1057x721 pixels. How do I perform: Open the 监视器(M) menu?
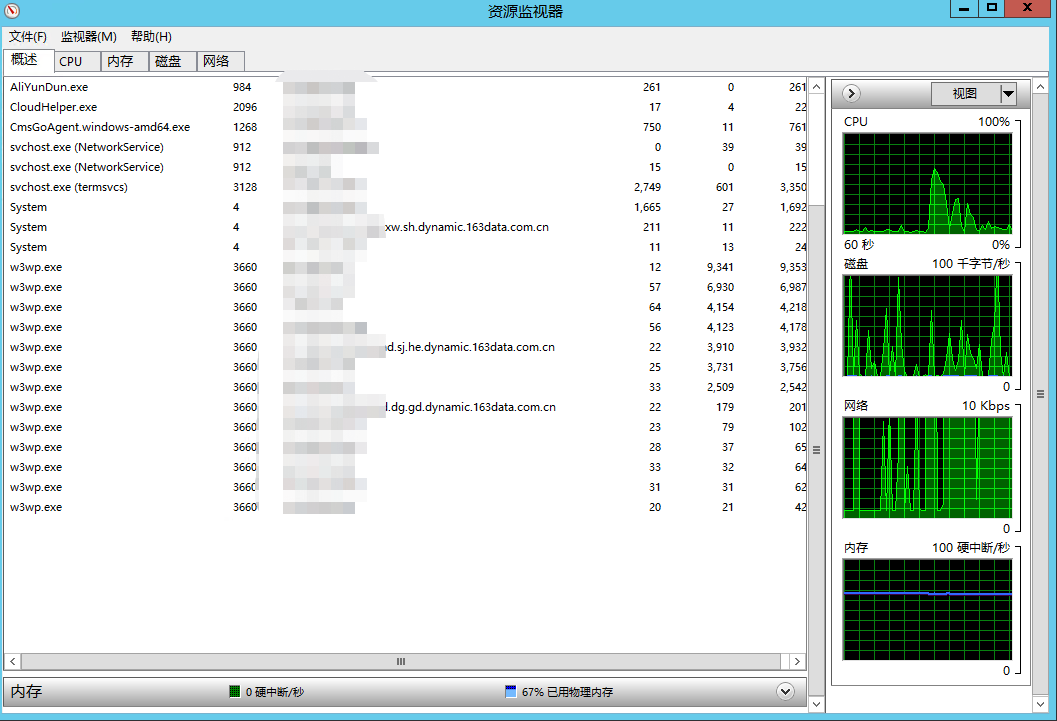88,36
